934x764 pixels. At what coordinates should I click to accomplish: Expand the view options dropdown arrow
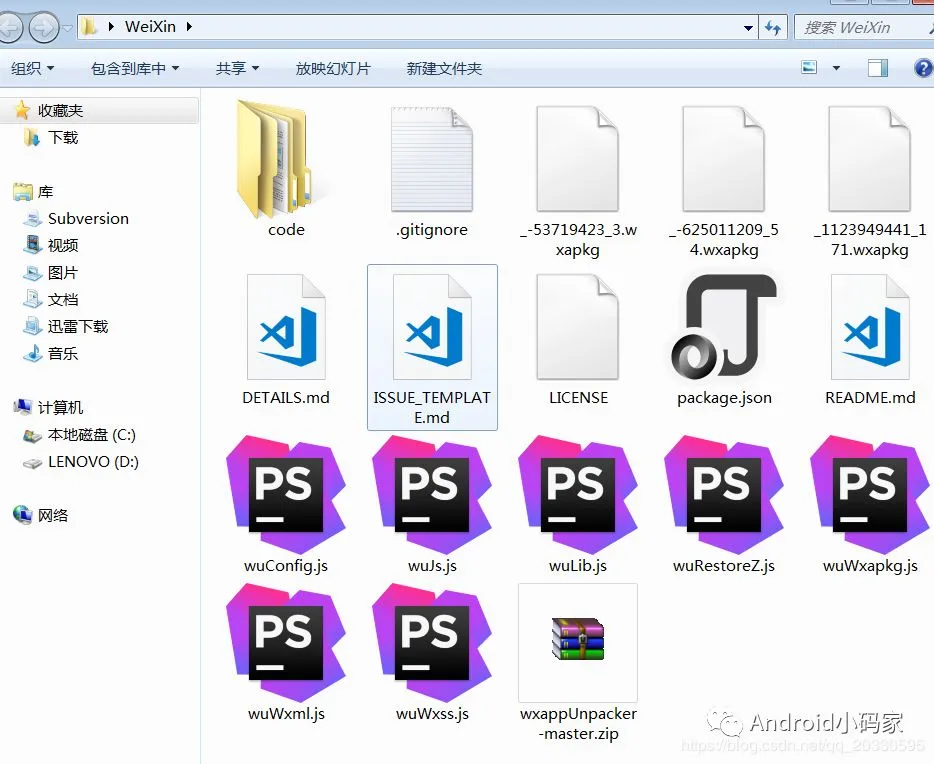pos(836,68)
